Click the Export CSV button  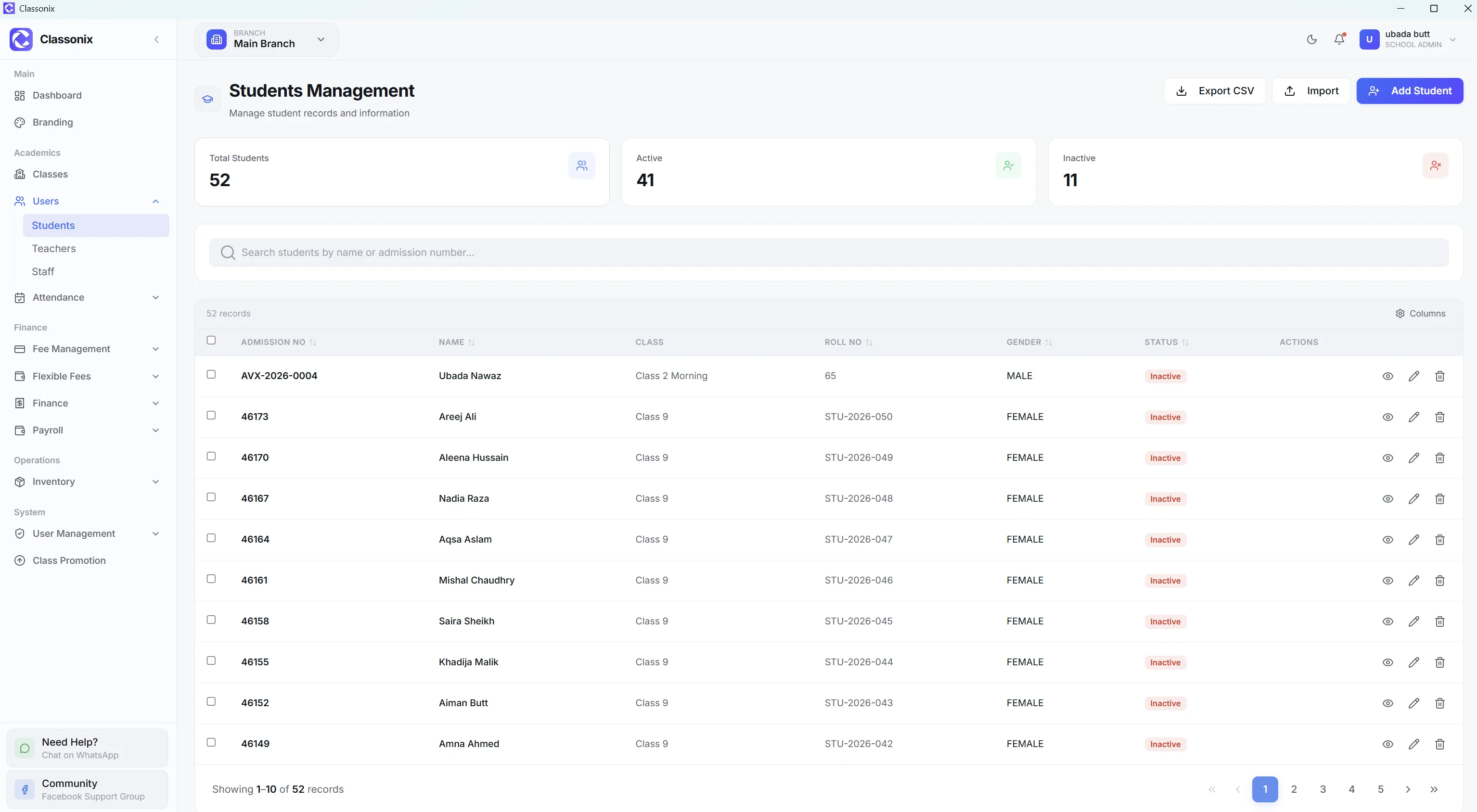[1214, 91]
